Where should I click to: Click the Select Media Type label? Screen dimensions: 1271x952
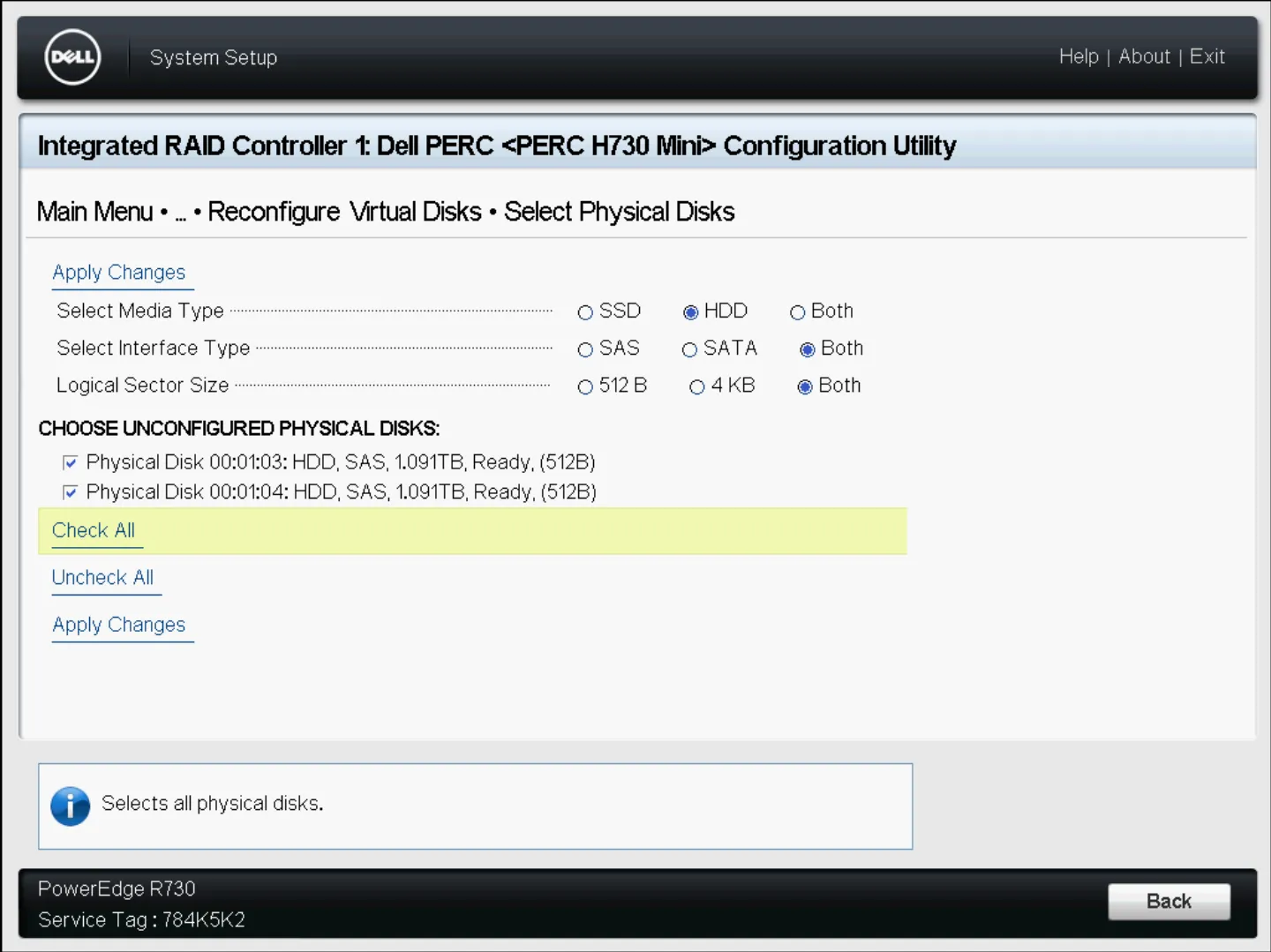[x=140, y=311]
